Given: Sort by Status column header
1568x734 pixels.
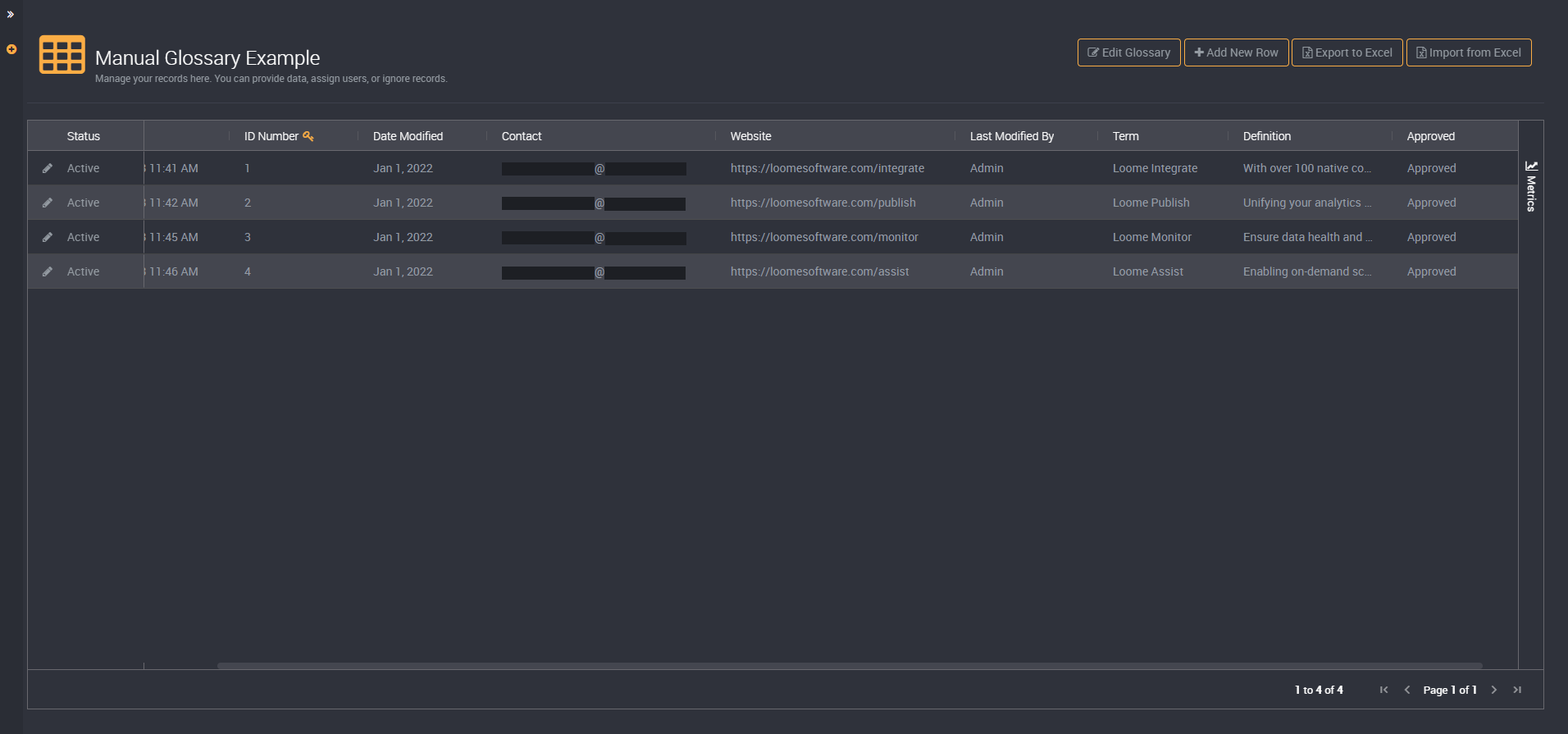Looking at the screenshot, I should click(x=84, y=136).
